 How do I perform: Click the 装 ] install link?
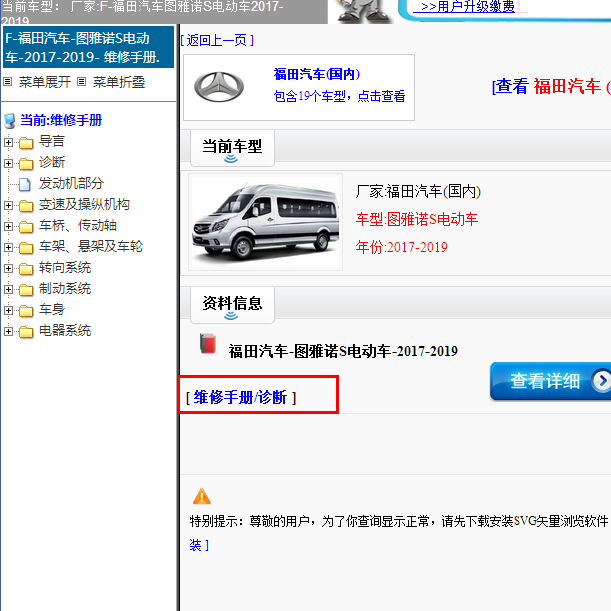pyautogui.click(x=199, y=545)
